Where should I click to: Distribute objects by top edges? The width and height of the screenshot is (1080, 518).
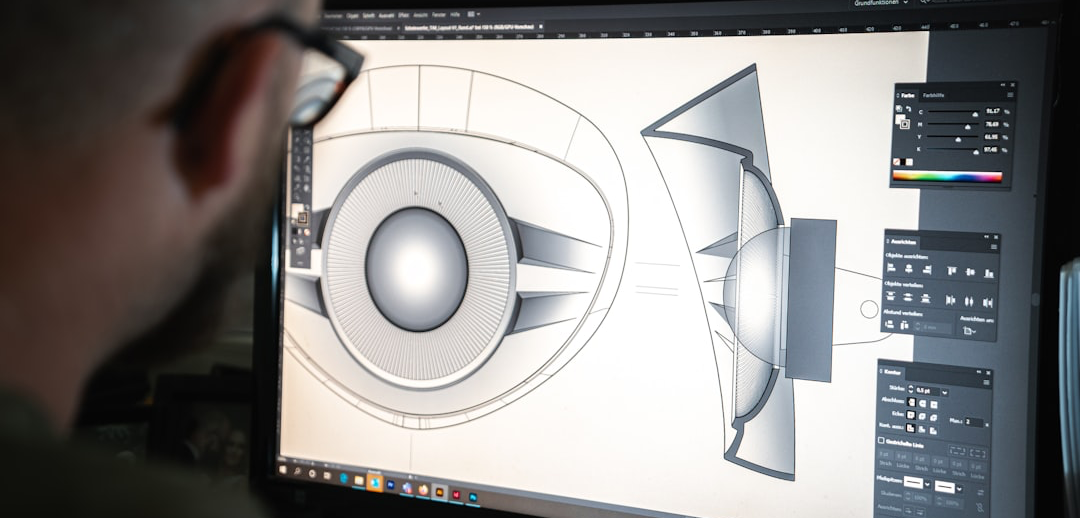pyautogui.click(x=891, y=296)
